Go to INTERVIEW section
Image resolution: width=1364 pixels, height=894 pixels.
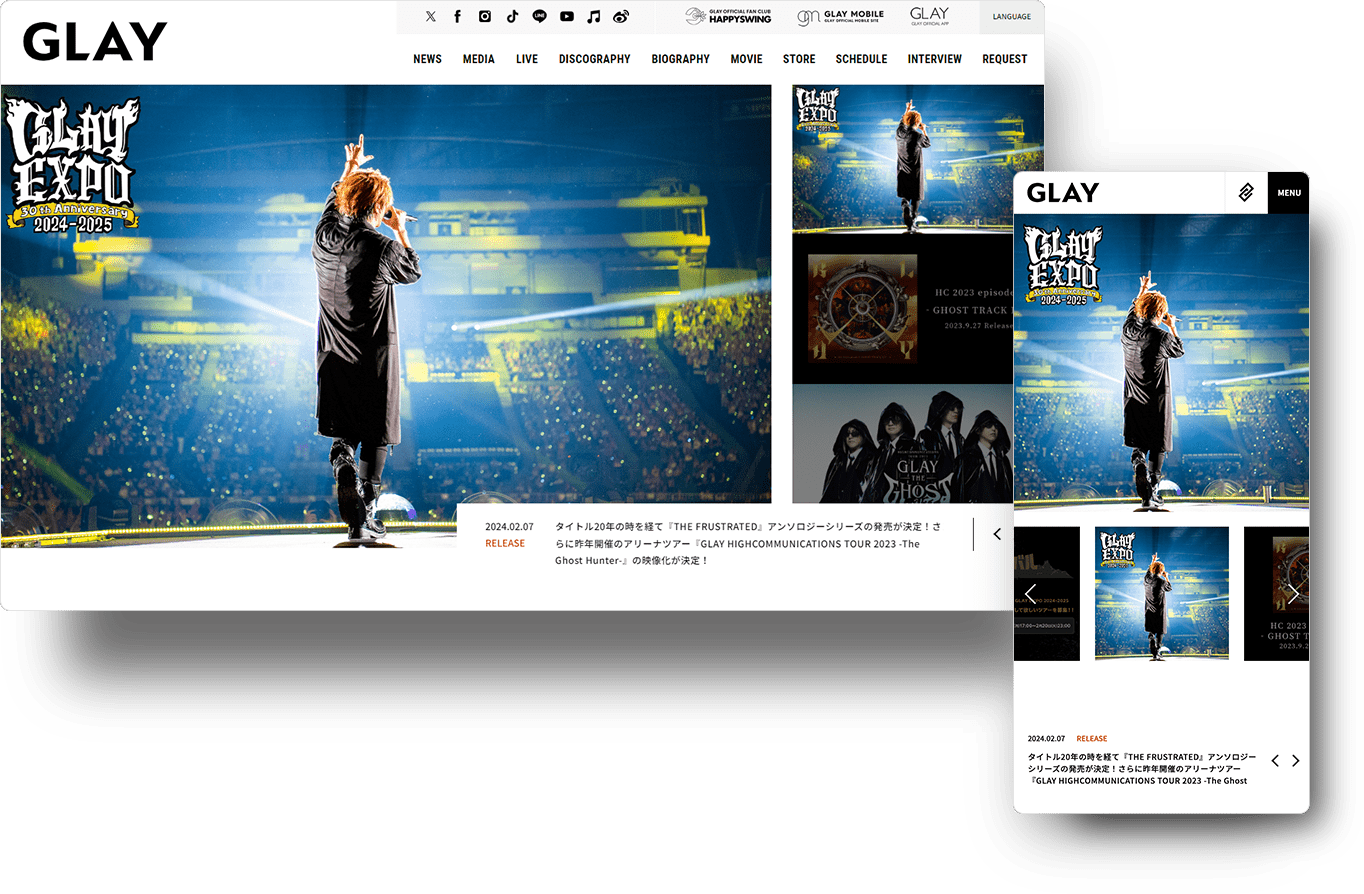click(934, 59)
